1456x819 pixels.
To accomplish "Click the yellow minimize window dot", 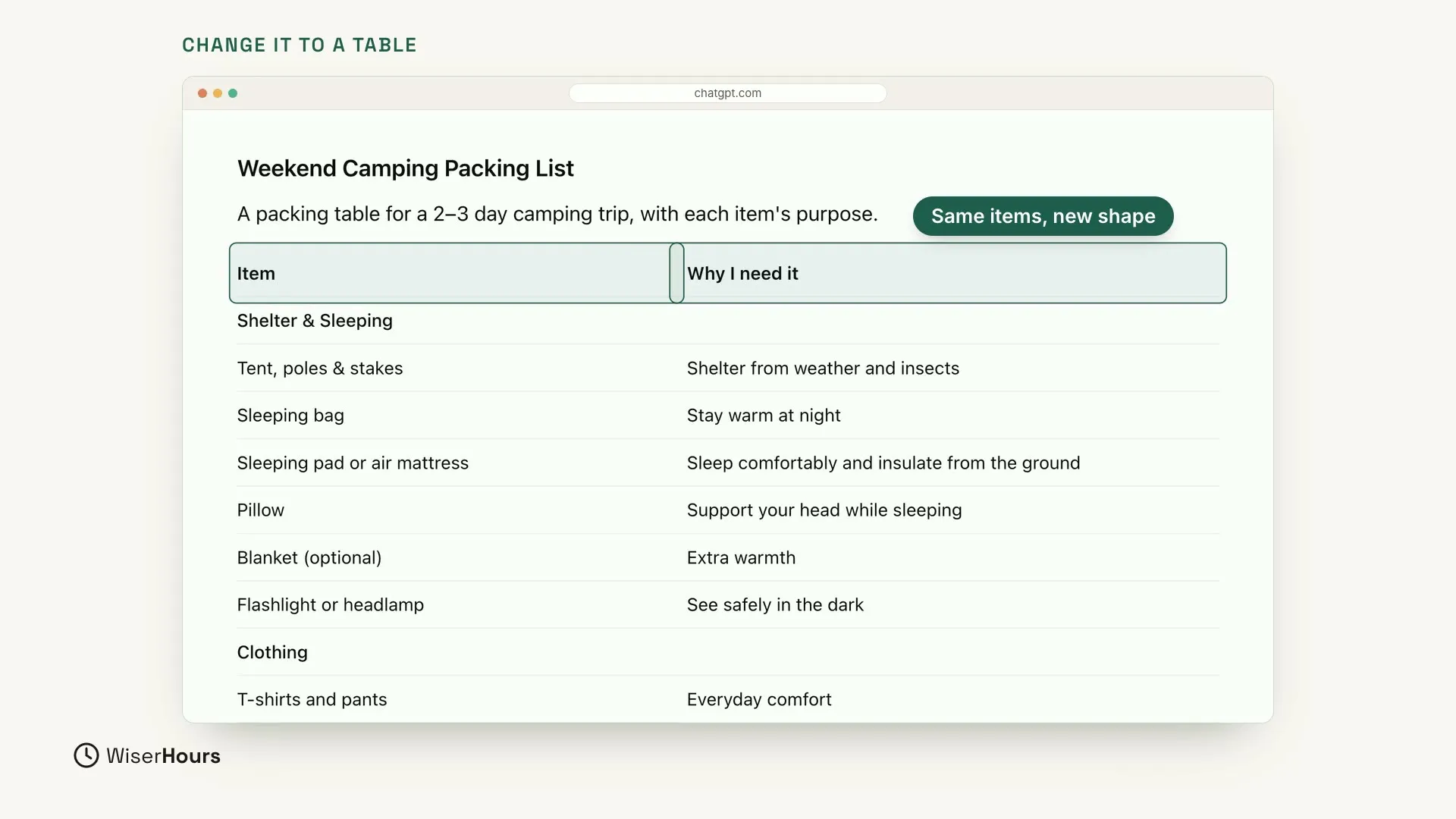I will [218, 93].
